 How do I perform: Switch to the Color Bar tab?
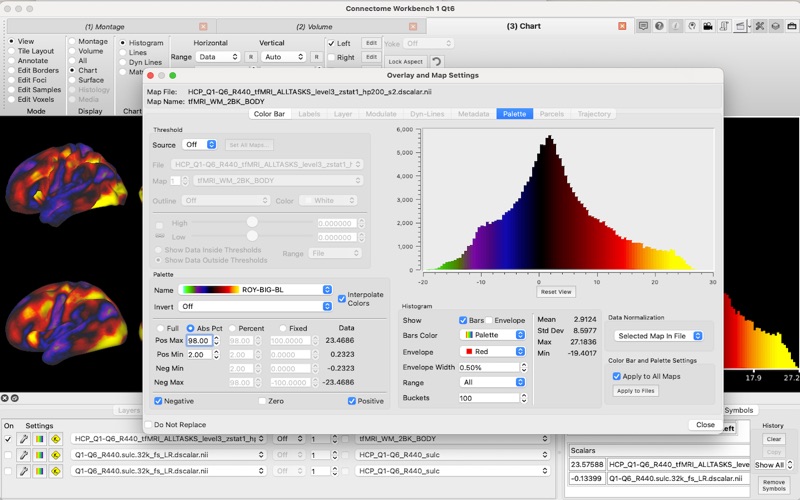[x=269, y=114]
